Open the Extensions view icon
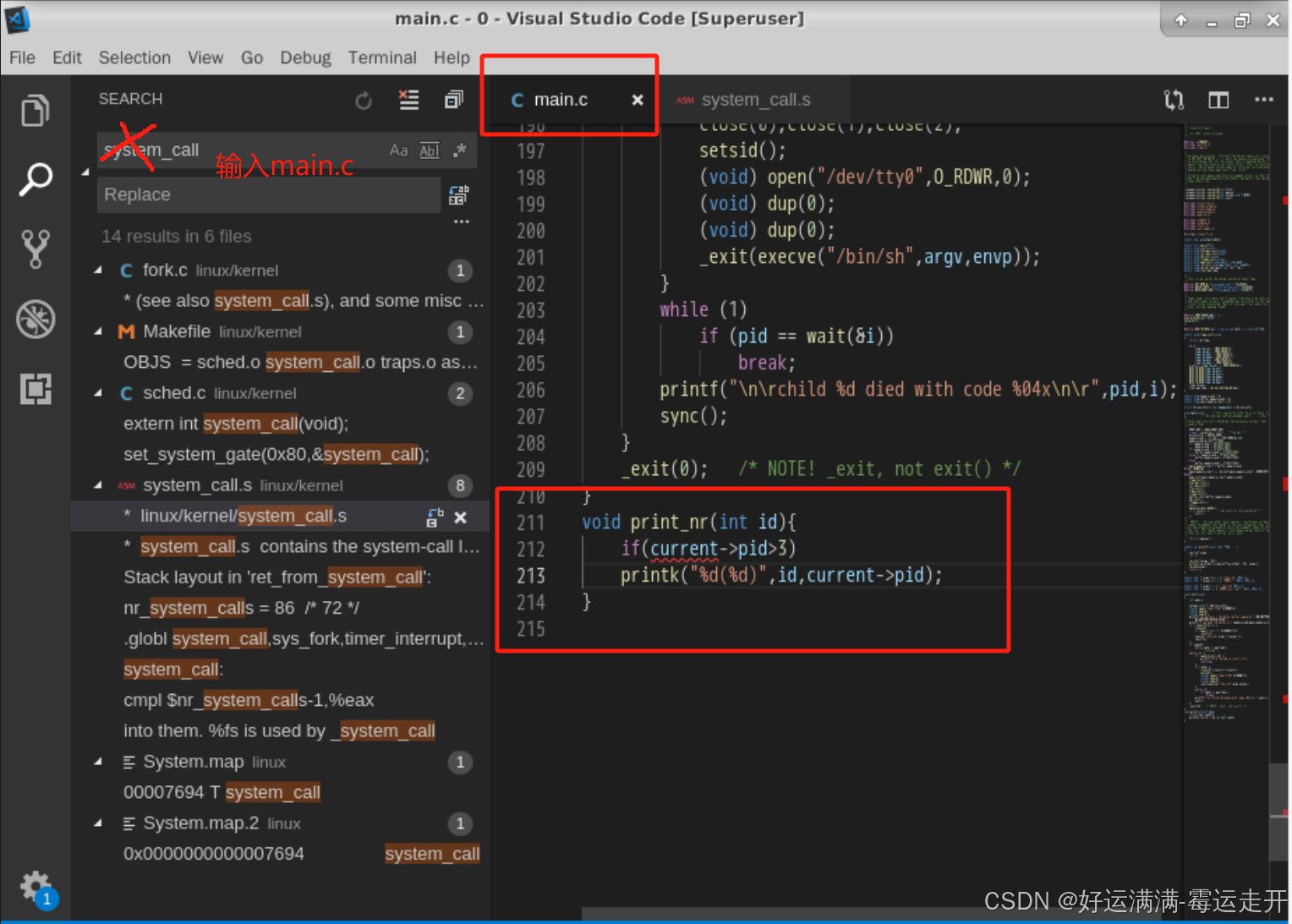 tap(35, 389)
